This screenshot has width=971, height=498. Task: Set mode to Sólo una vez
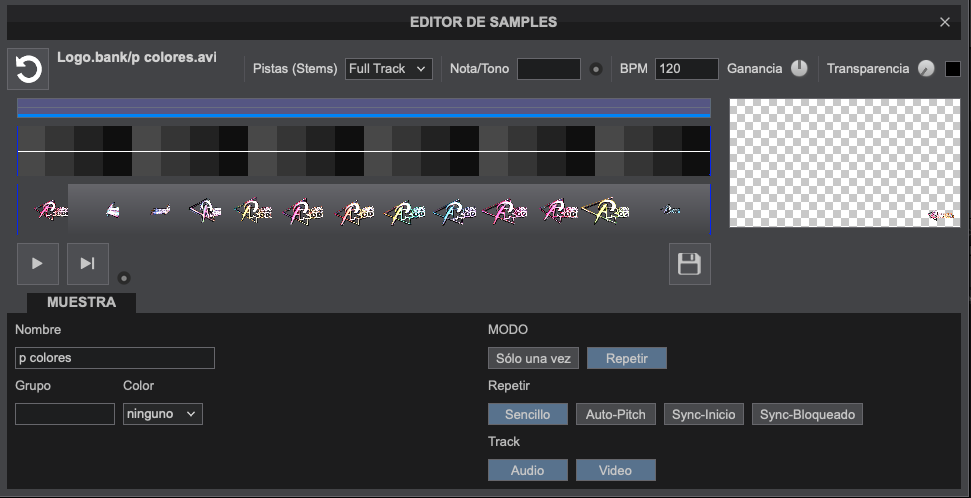pyautogui.click(x=533, y=358)
